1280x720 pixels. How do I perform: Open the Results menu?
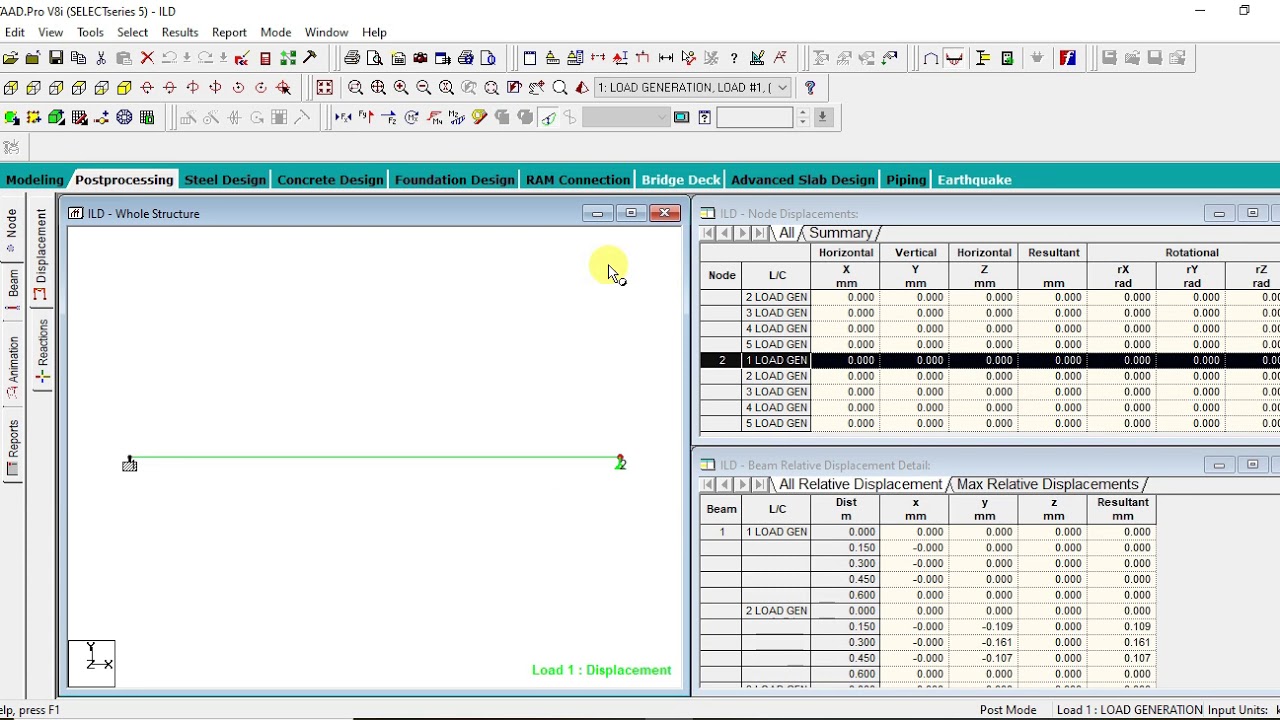tap(180, 32)
